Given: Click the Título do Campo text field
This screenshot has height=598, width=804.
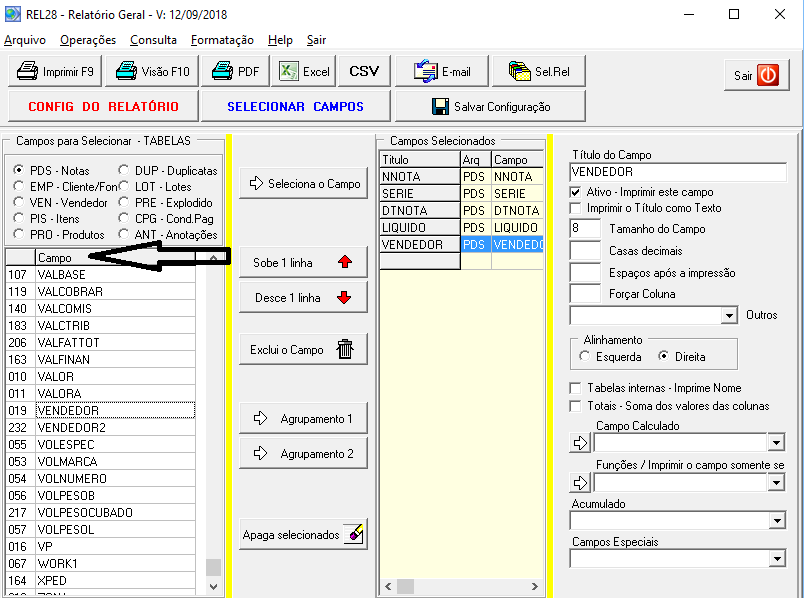Looking at the screenshot, I should (x=678, y=172).
